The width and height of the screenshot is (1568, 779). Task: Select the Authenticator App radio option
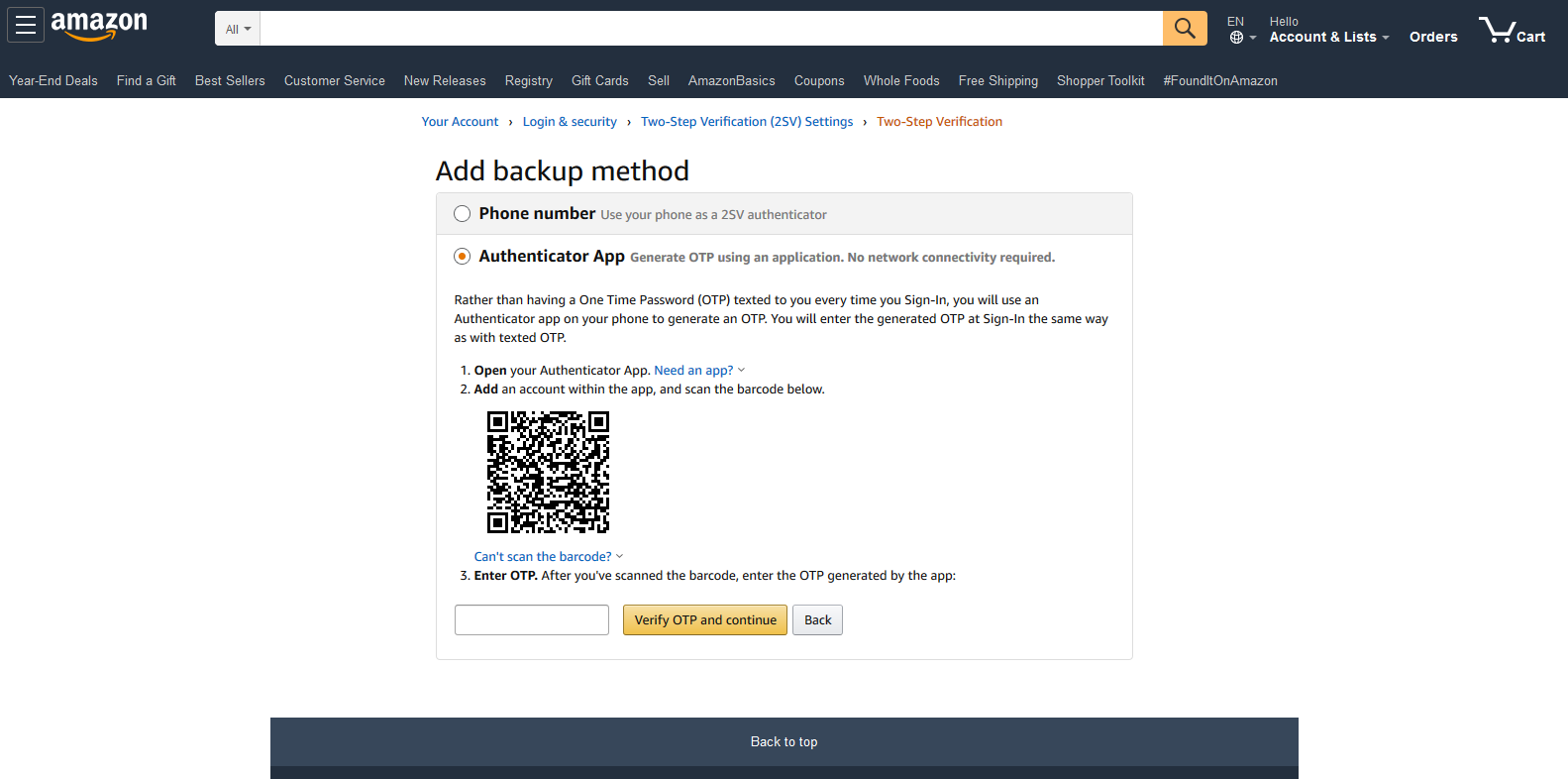coord(462,257)
